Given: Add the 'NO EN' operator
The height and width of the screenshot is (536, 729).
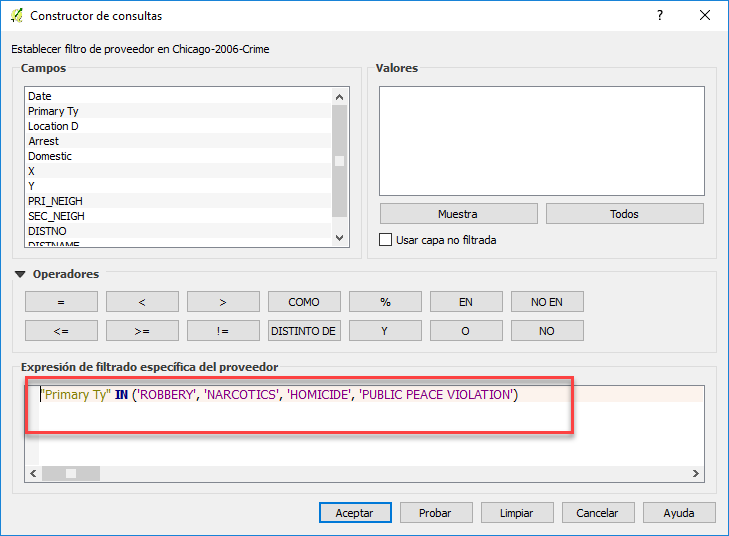Looking at the screenshot, I should [547, 302].
